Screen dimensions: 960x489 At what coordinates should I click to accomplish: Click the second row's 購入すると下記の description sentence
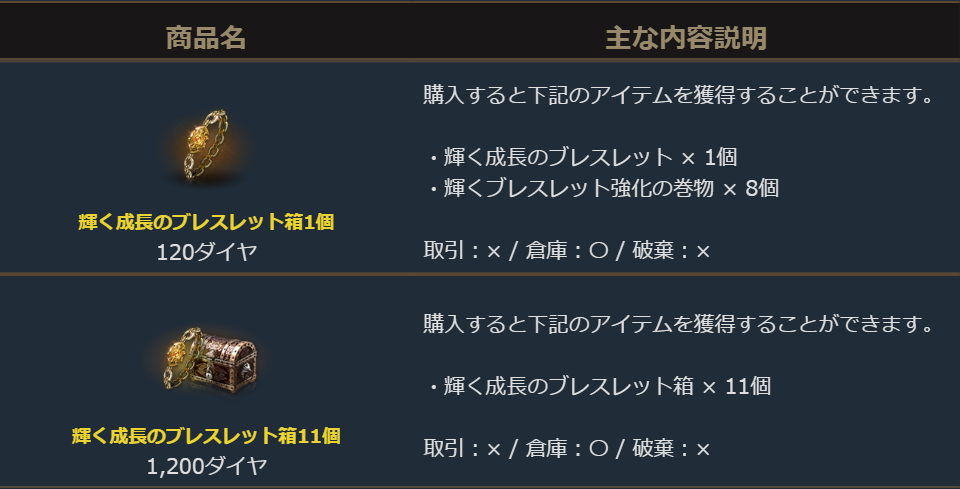pyautogui.click(x=678, y=325)
